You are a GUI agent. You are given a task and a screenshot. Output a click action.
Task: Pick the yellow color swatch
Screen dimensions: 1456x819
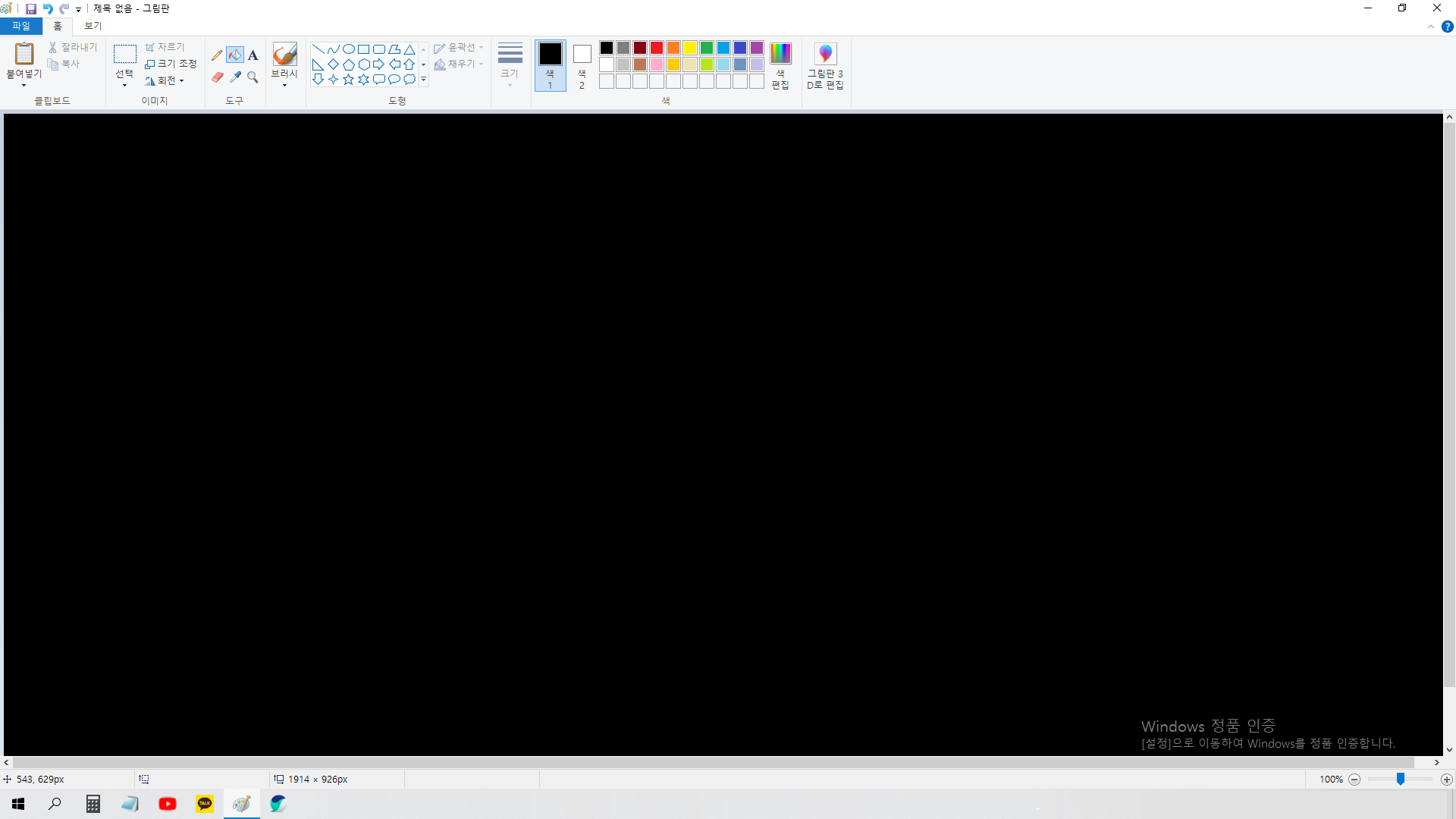[x=690, y=48]
